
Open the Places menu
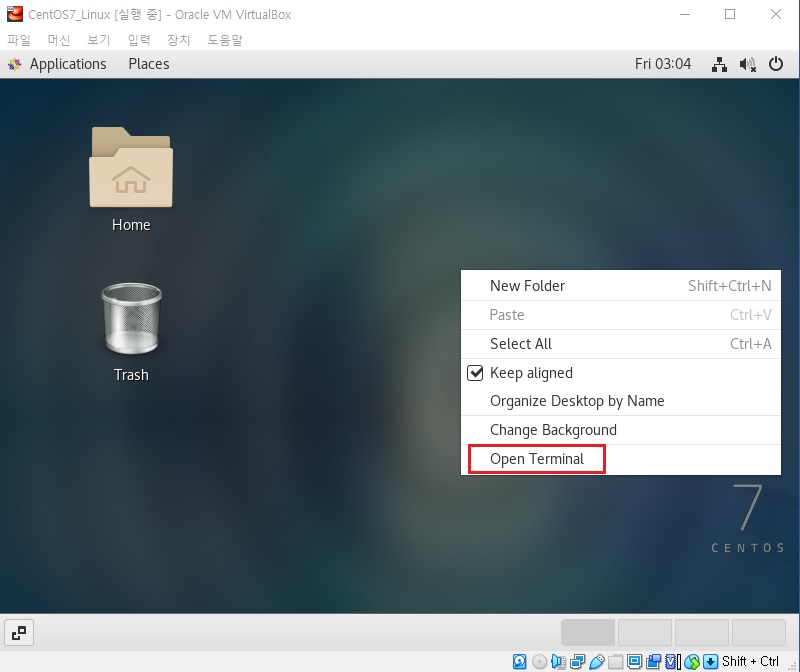click(149, 64)
